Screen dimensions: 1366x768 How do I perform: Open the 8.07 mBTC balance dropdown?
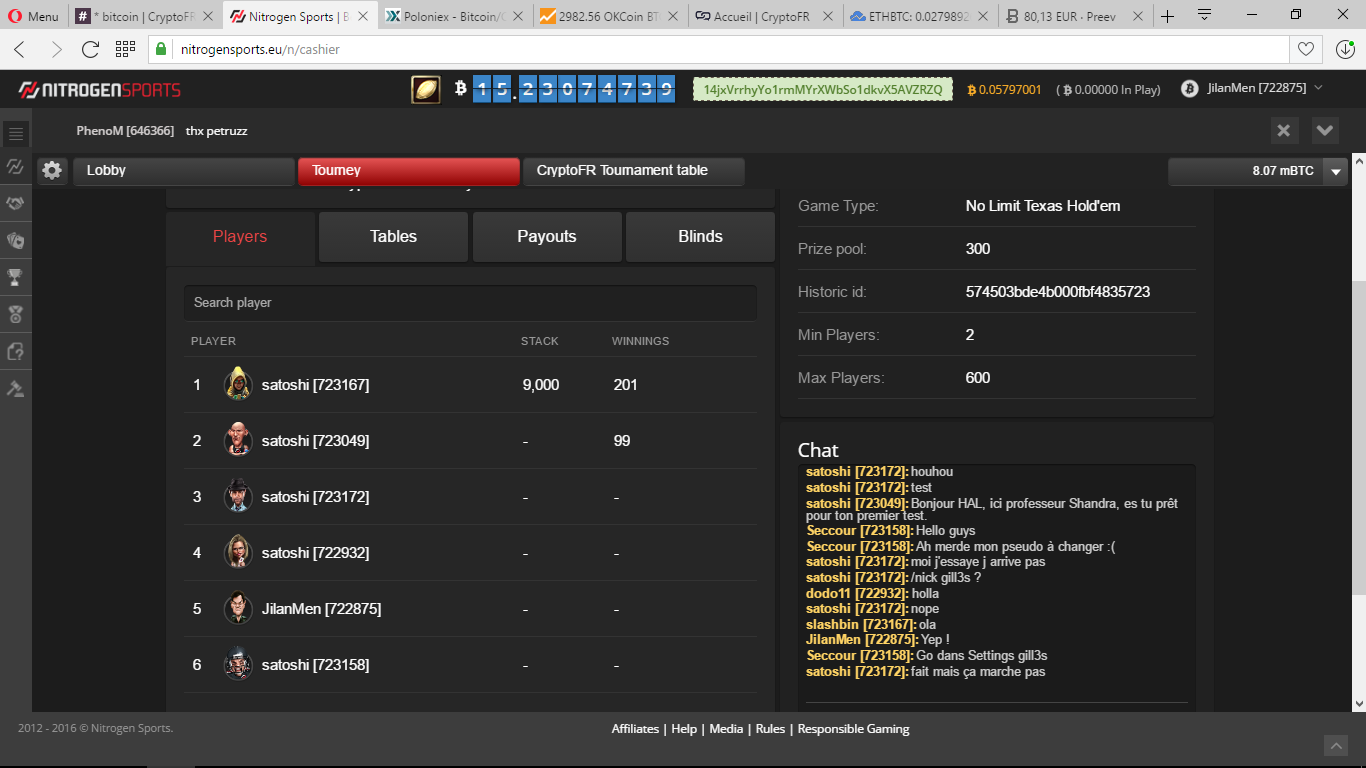tap(1336, 172)
